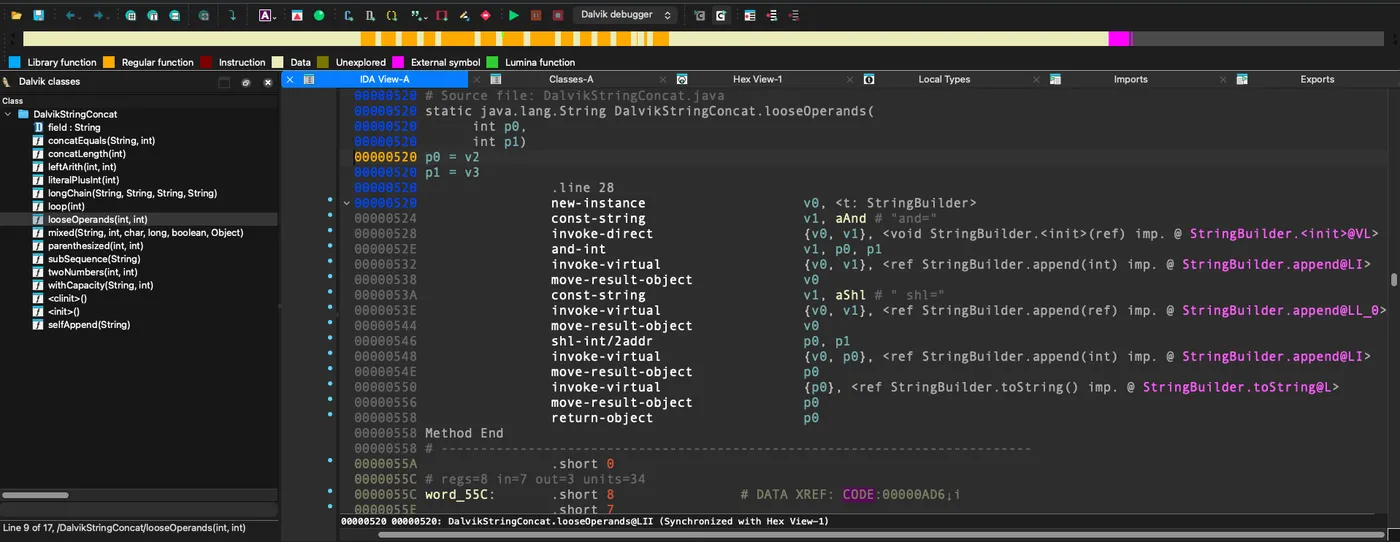Screen dimensions: 1400x542
Task: Click the yellow brackets toolbar icon
Action: [x=392, y=15]
